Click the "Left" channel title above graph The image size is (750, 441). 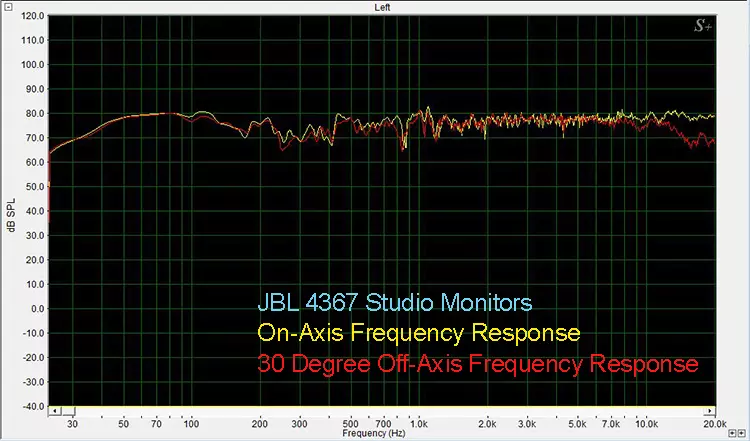coord(382,7)
